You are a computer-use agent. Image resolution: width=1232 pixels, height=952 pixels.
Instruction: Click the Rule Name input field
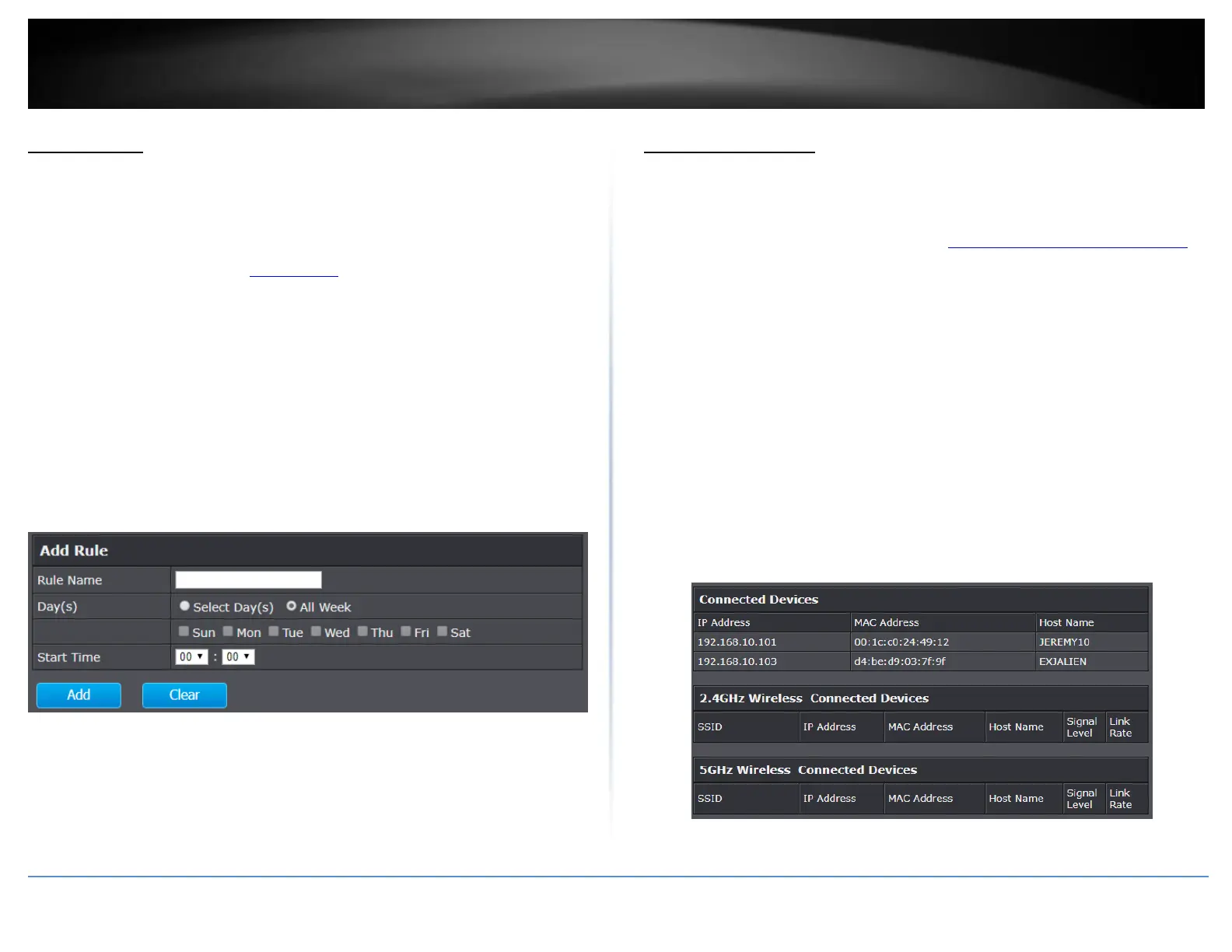(248, 579)
